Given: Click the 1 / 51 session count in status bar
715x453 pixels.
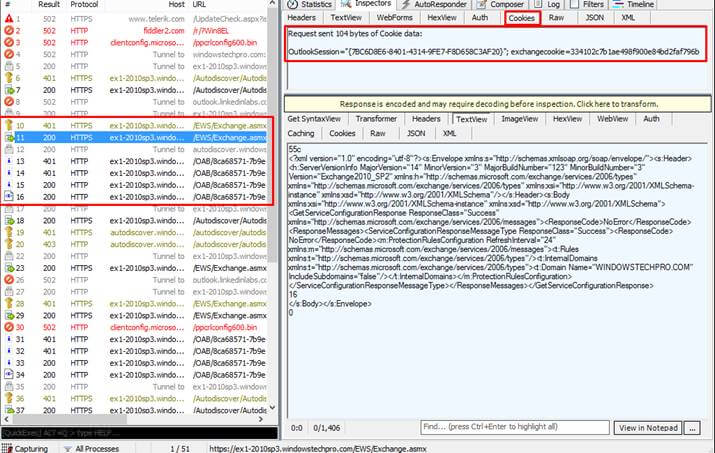Looking at the screenshot, I should pos(180,449).
